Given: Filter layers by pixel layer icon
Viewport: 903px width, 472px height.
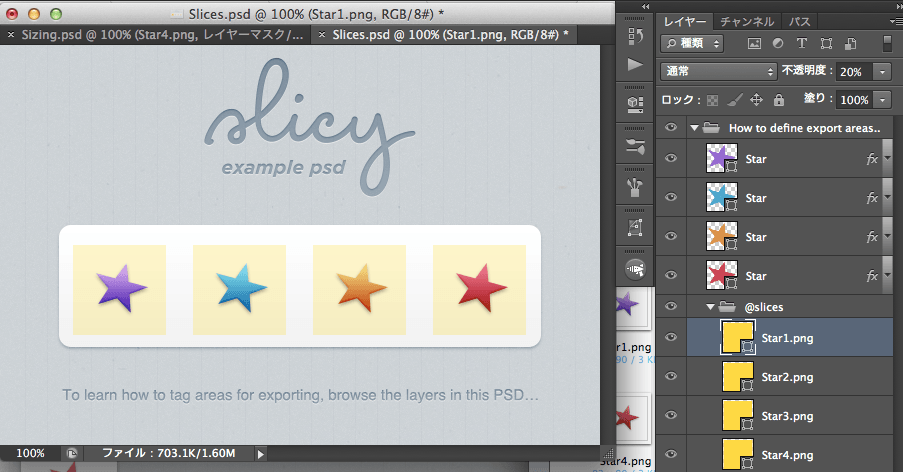Looking at the screenshot, I should coord(753,43).
